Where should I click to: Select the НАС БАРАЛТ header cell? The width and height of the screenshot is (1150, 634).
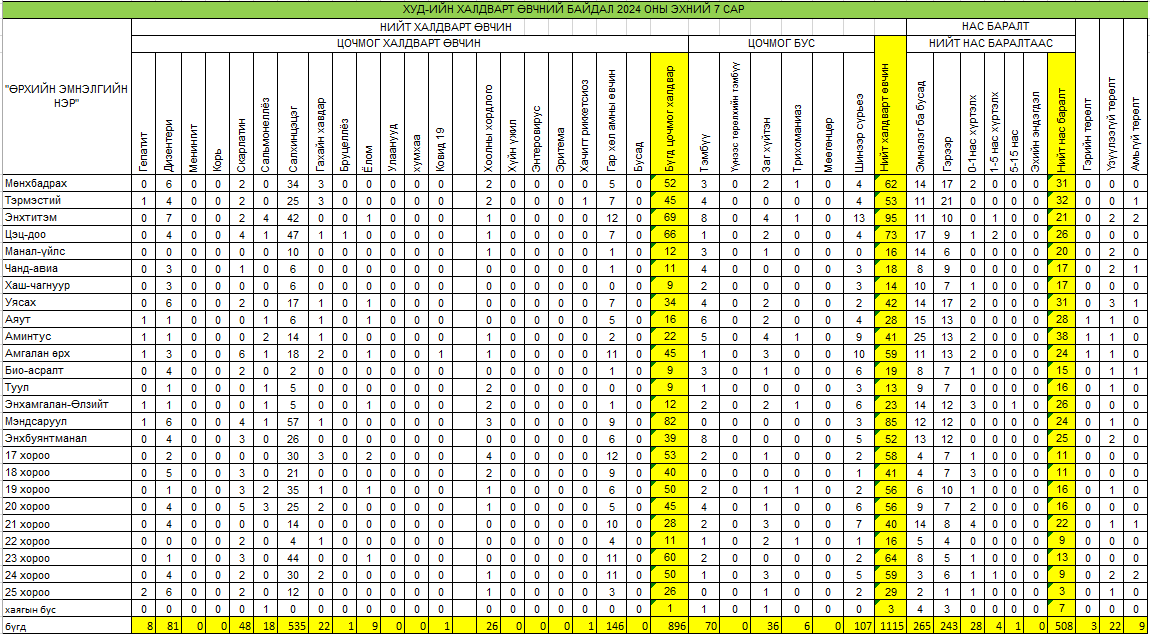coord(990,27)
